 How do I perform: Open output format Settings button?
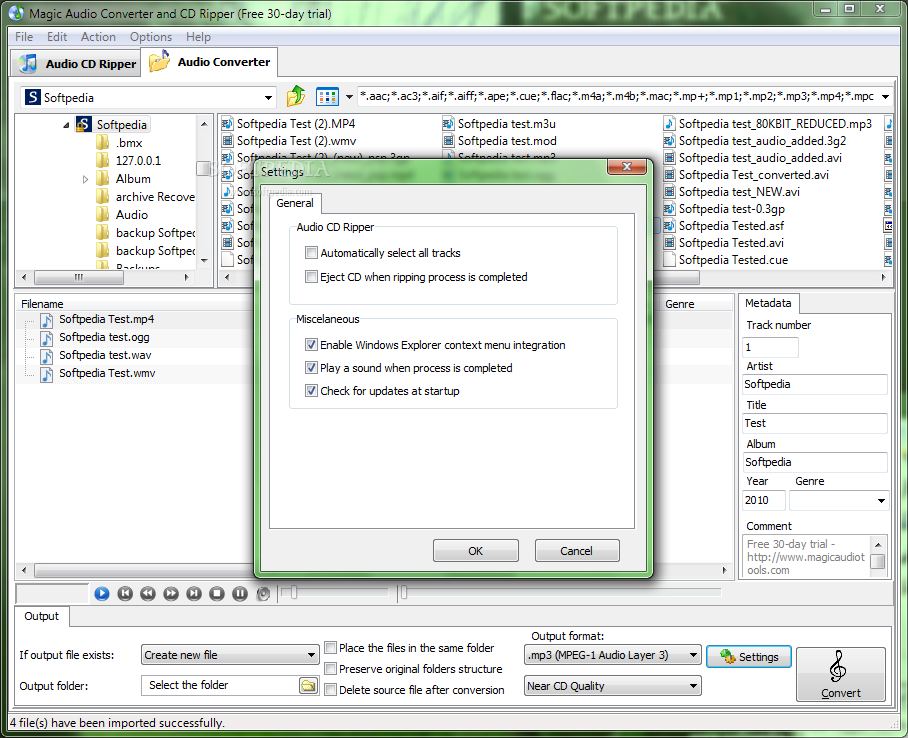[749, 656]
